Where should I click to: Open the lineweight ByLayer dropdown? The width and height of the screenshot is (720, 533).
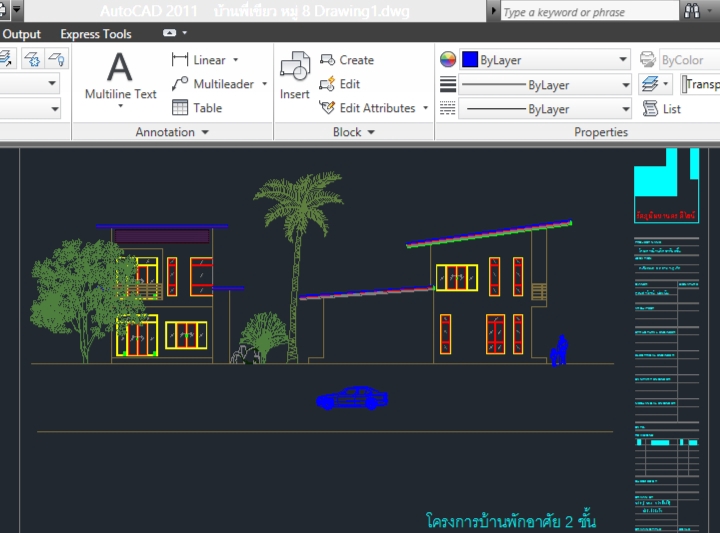[x=625, y=85]
